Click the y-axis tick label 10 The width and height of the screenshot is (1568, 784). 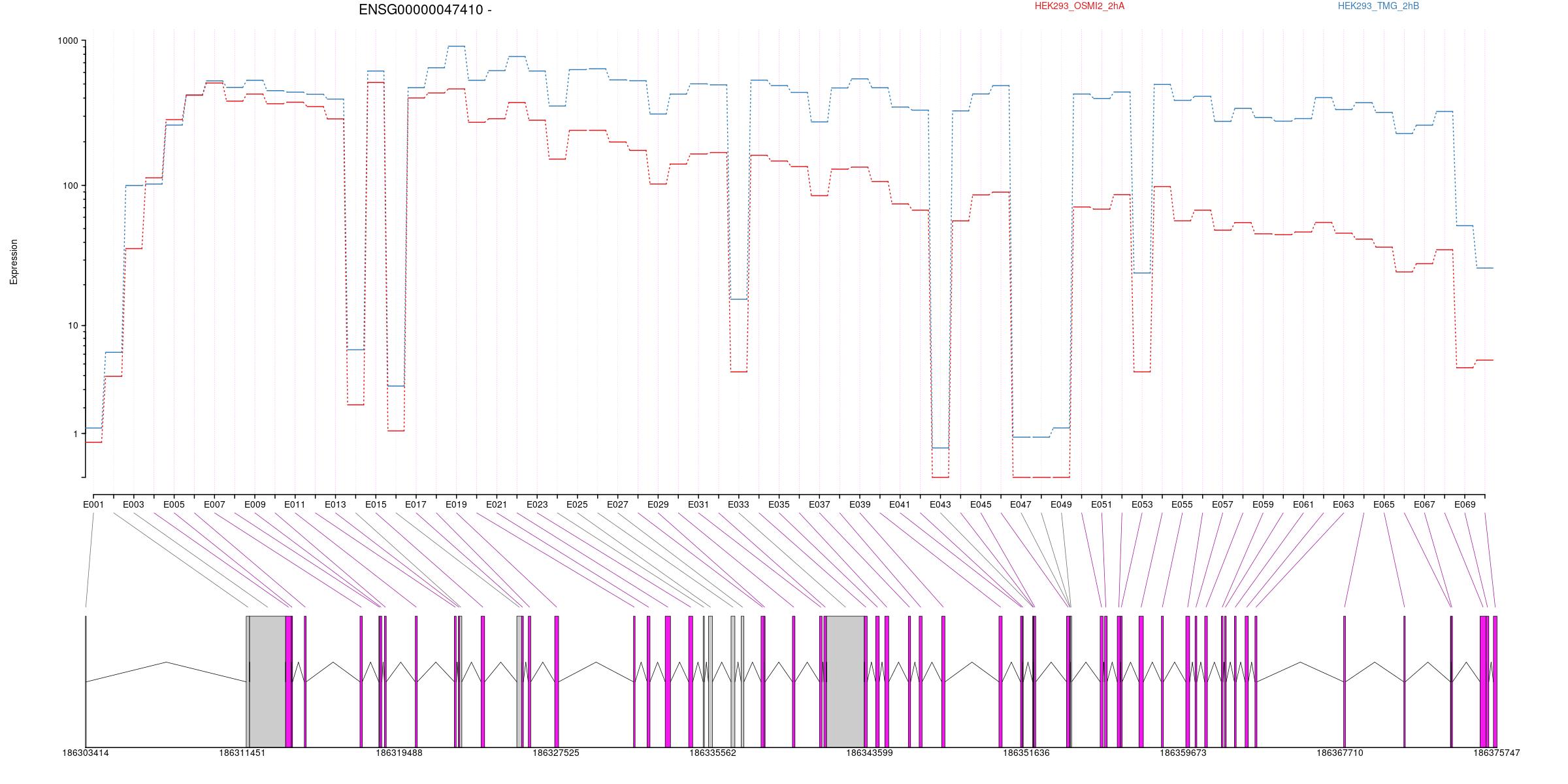click(73, 325)
